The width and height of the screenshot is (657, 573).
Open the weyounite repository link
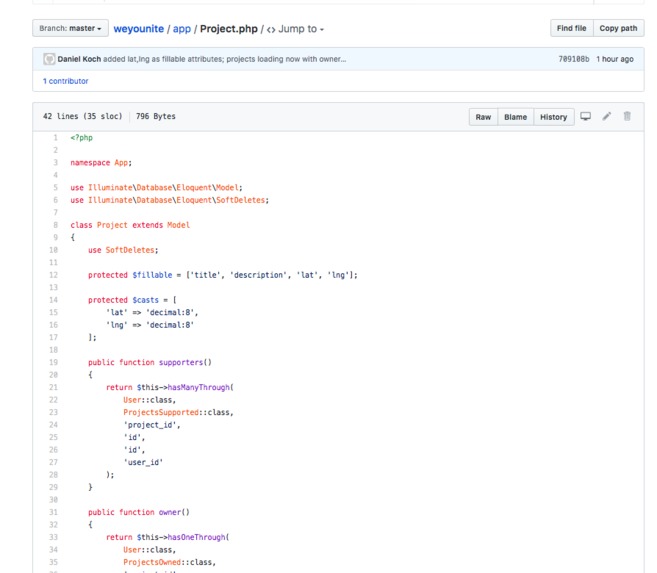139,29
